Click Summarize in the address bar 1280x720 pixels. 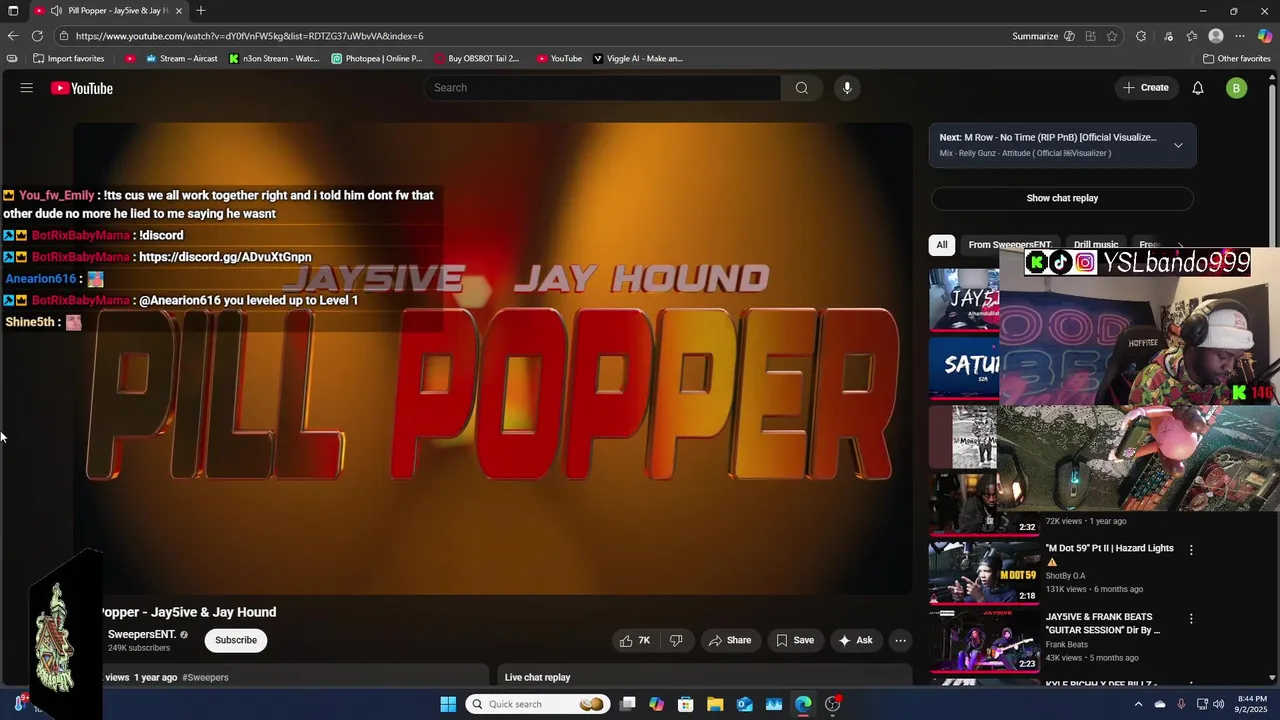(1035, 36)
